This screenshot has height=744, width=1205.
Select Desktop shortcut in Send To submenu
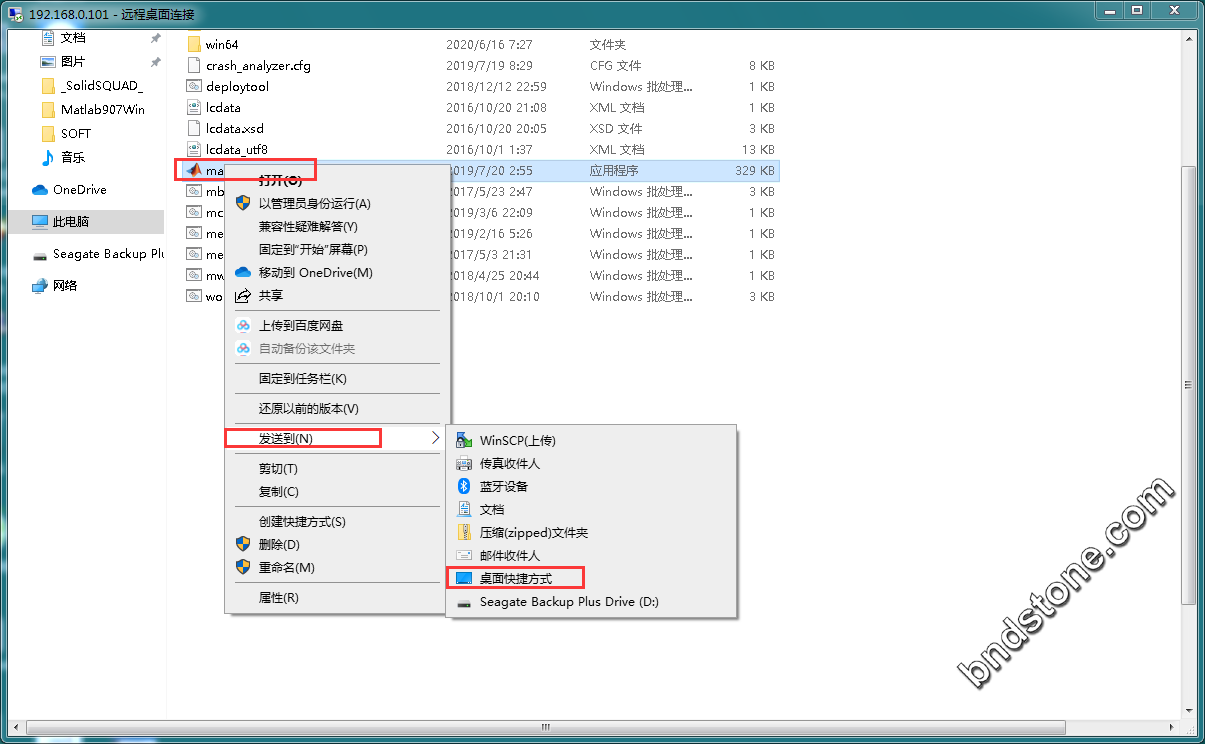pyautogui.click(x=515, y=579)
